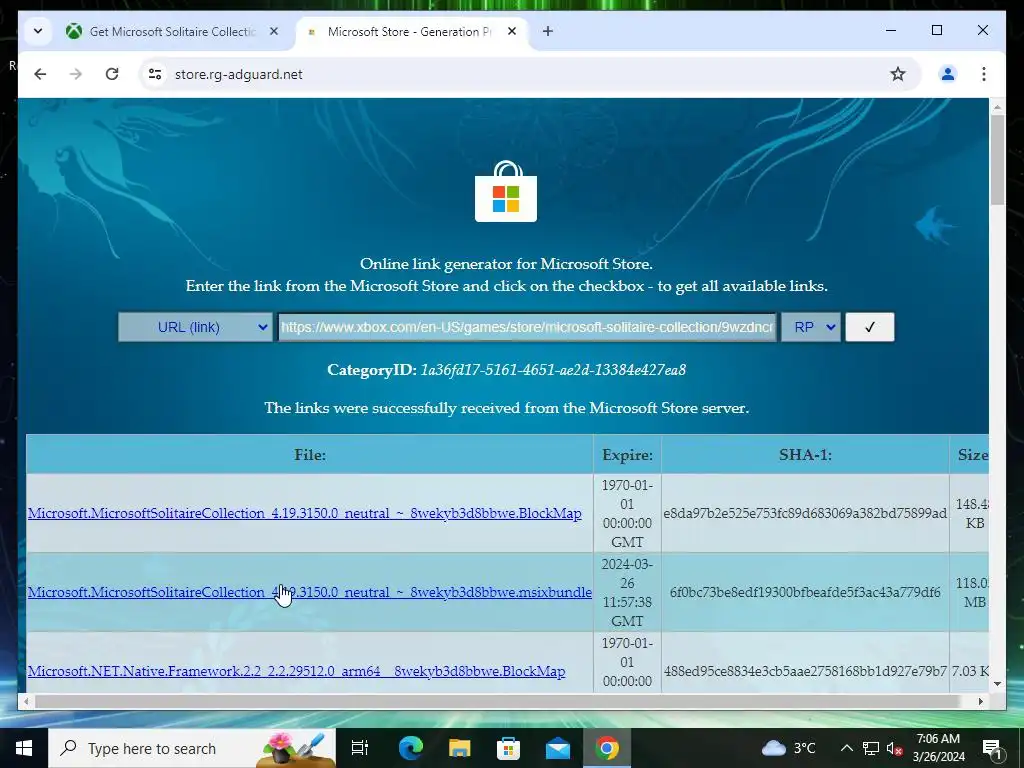The width and height of the screenshot is (1024, 768).
Task: Download the SolitaireCollection .BlockMap file link
Action: point(304,513)
